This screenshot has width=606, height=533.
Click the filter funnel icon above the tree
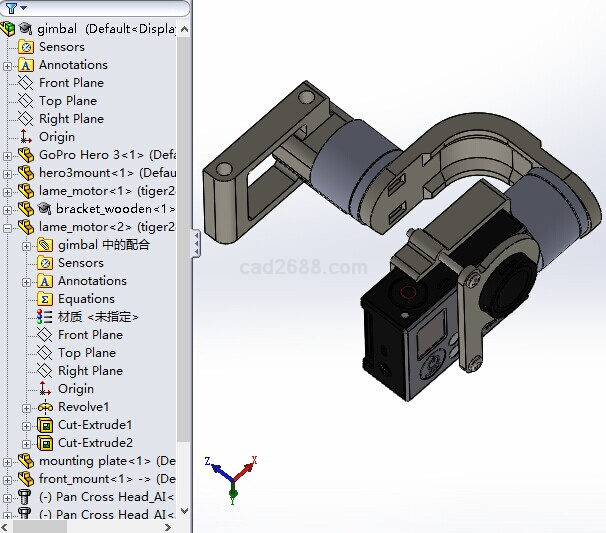(10, 8)
